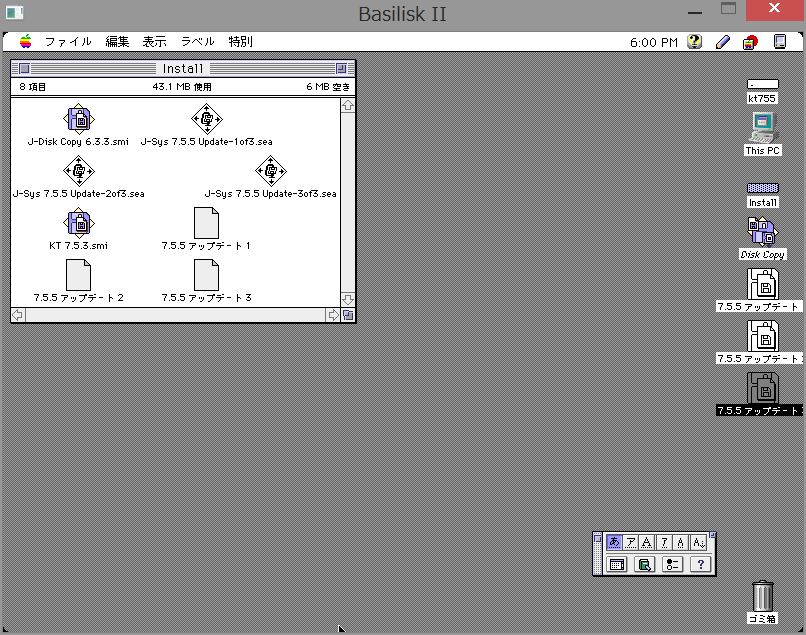Image resolution: width=806 pixels, height=635 pixels.
Task: Click the highlighted 7.5.5 アップデート desktop disk image
Action: [762, 387]
